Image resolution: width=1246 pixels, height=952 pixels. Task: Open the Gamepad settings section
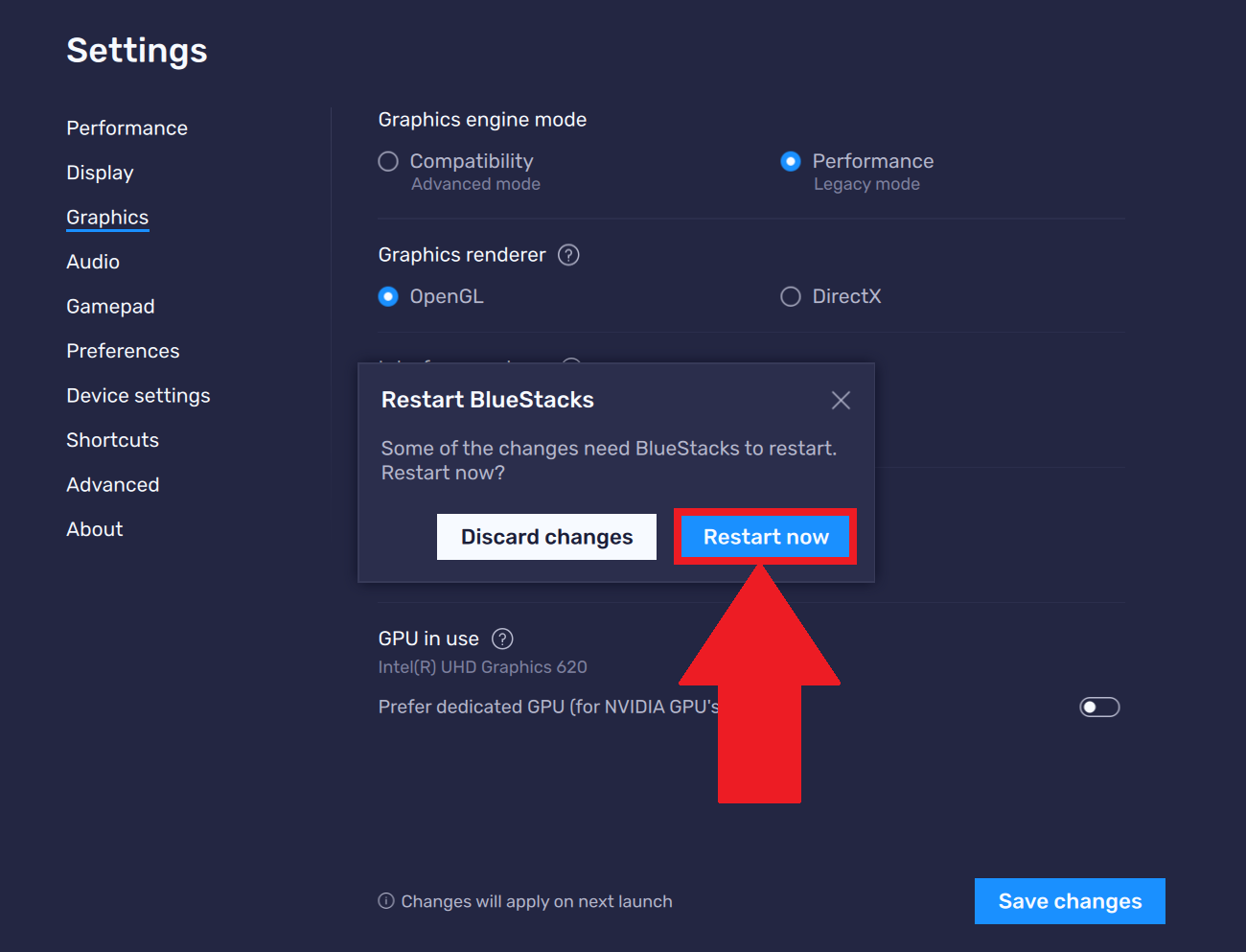pos(110,307)
